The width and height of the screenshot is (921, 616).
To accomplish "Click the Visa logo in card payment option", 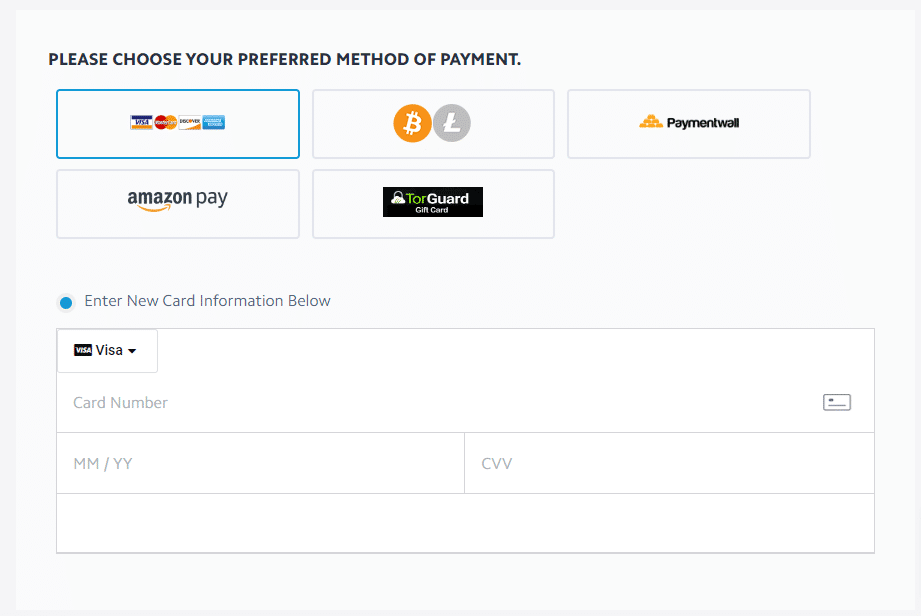I will tap(141, 122).
